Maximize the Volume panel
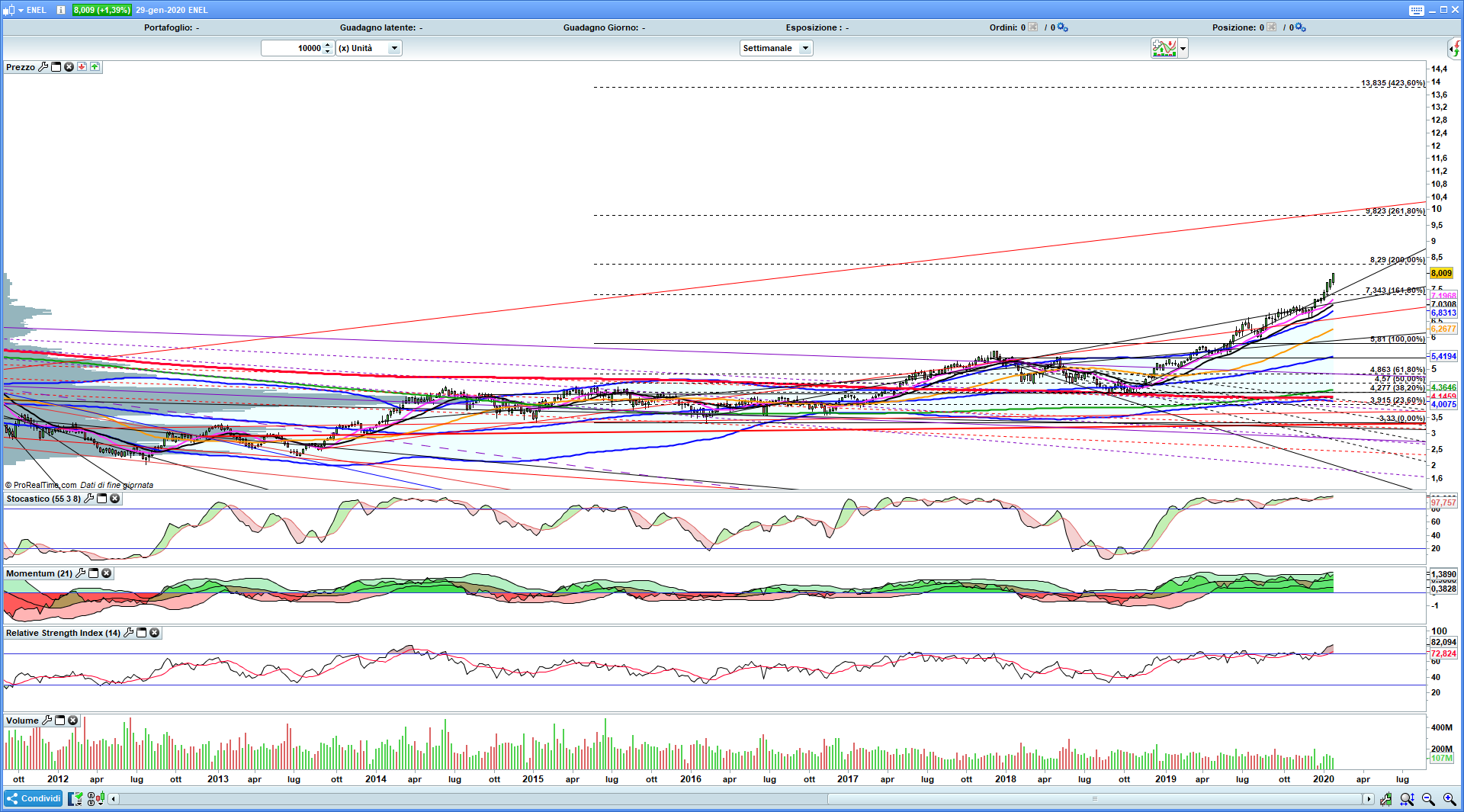The height and width of the screenshot is (812, 1464). coord(59,721)
